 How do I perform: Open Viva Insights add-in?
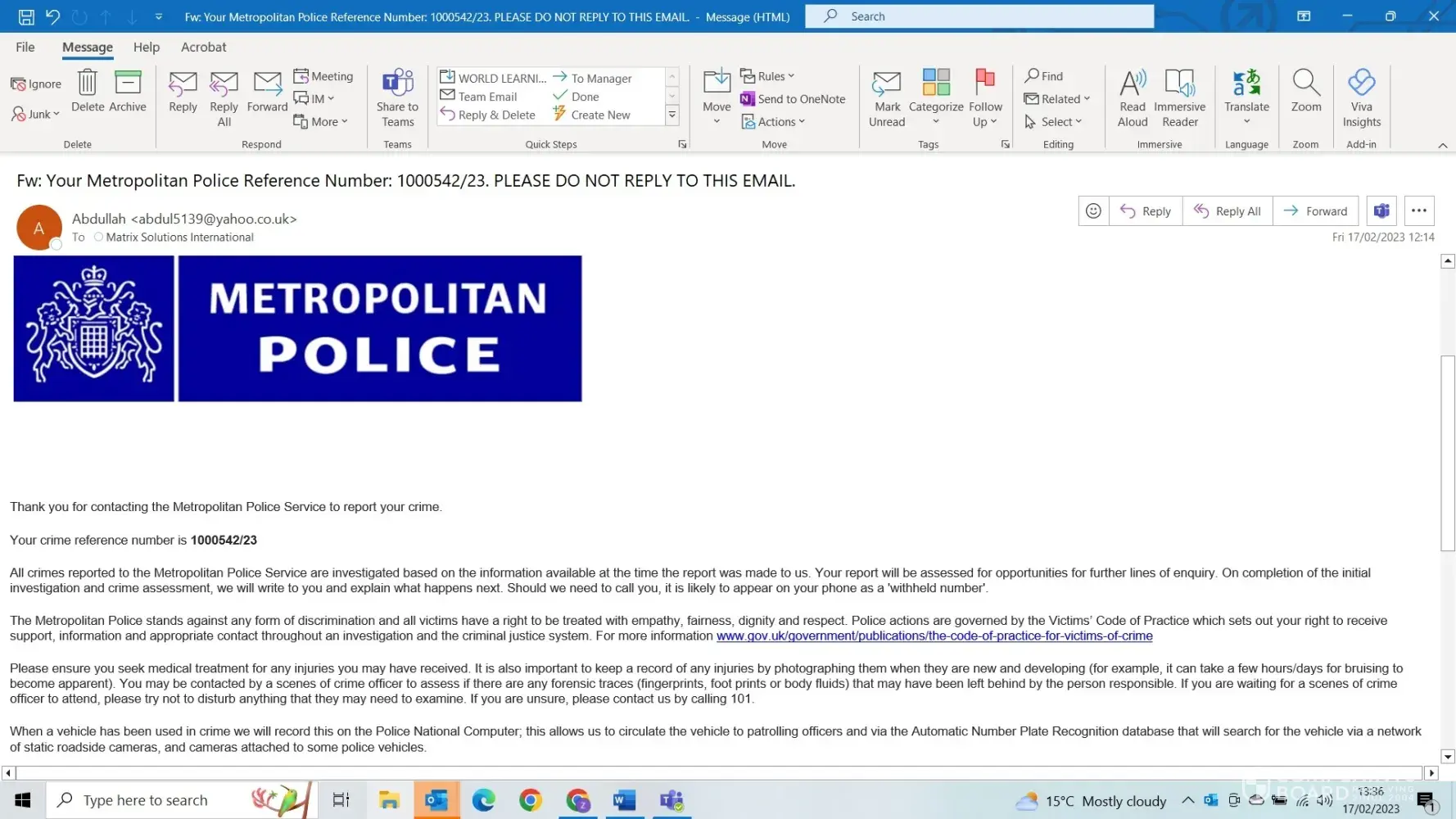pyautogui.click(x=1362, y=98)
